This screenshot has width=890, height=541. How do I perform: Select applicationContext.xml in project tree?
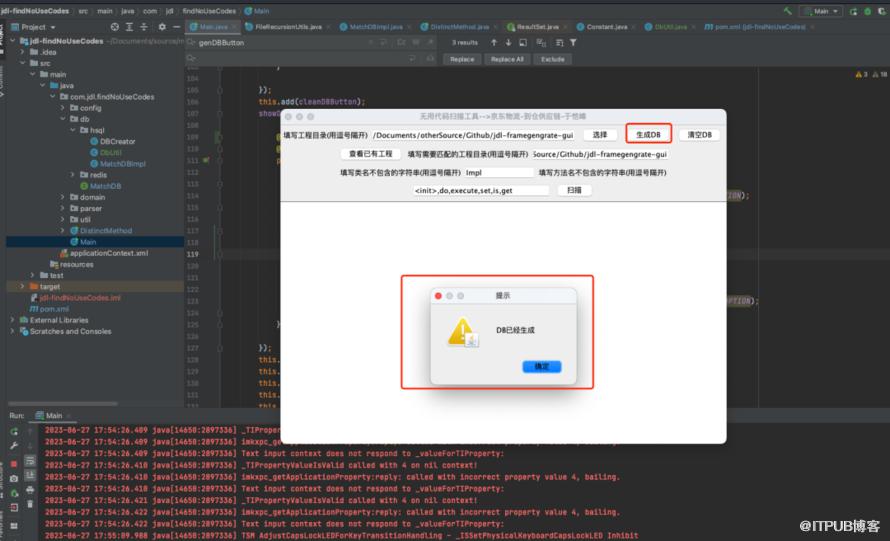(108, 253)
